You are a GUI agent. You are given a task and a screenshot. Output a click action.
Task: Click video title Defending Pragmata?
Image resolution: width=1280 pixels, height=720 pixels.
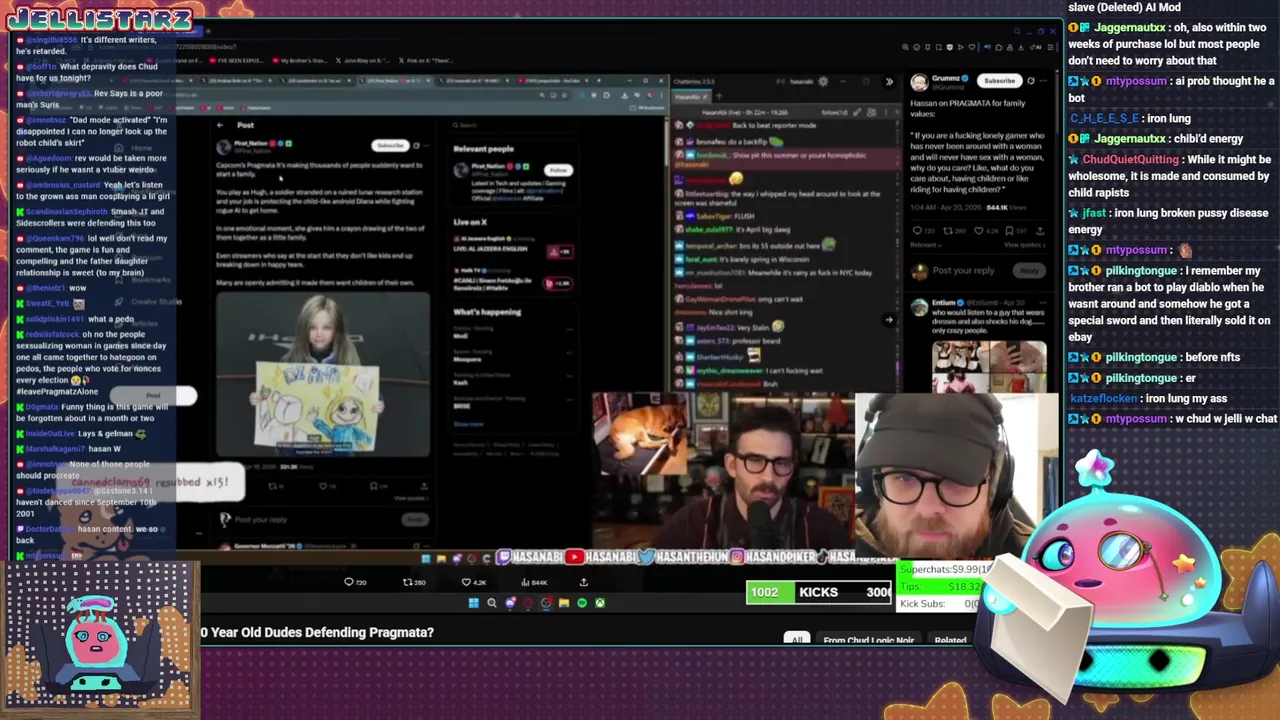(317, 632)
